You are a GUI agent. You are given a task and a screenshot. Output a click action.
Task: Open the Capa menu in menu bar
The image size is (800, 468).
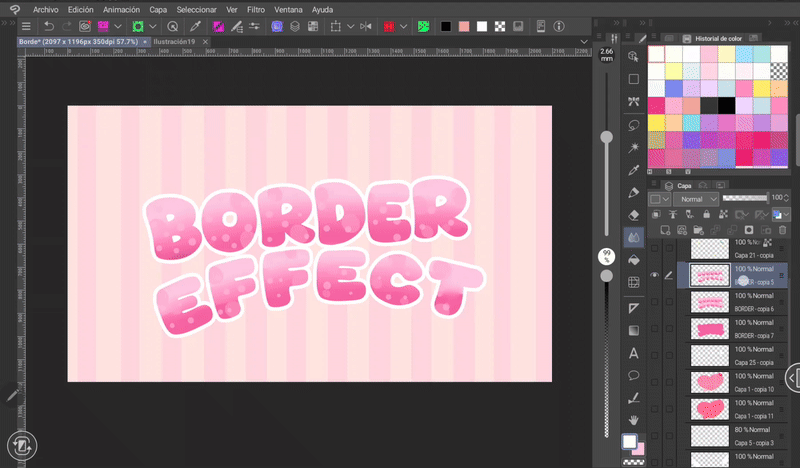pos(158,8)
